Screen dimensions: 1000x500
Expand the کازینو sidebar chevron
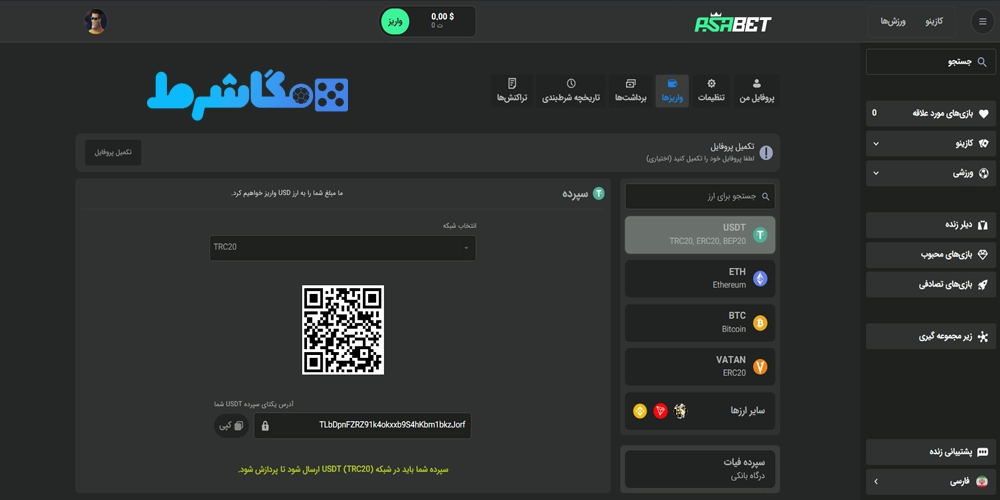(x=876, y=143)
